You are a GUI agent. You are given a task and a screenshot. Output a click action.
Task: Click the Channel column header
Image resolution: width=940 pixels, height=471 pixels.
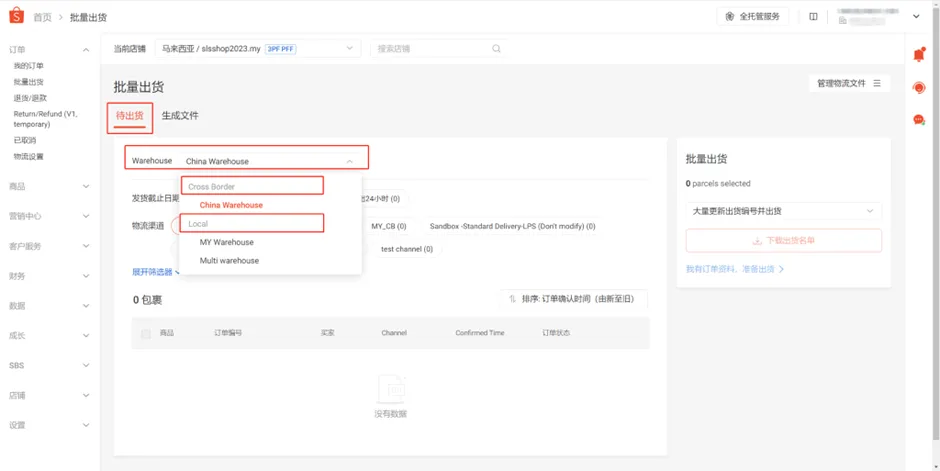coord(394,333)
